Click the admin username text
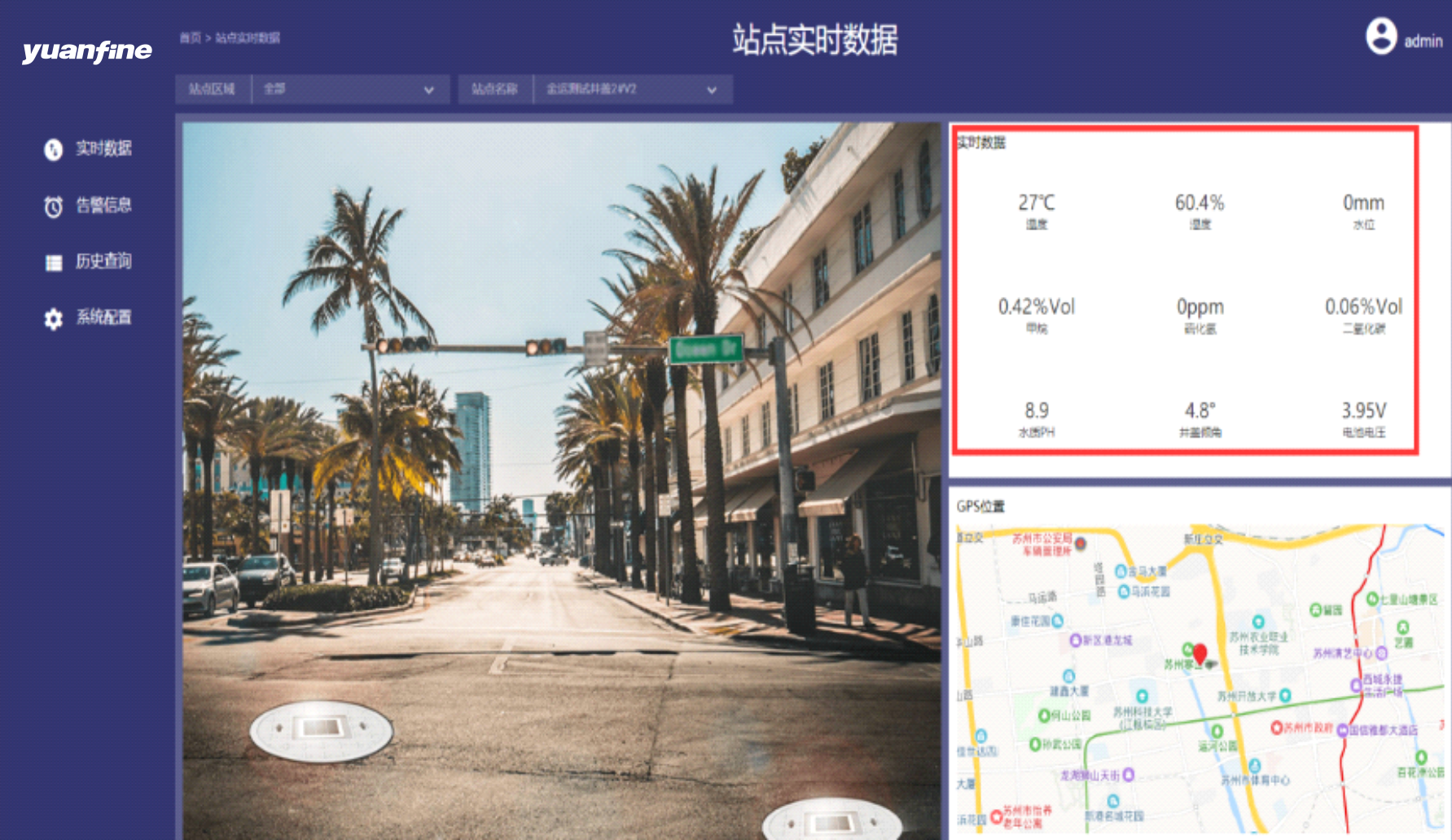The height and width of the screenshot is (840, 1452). (1423, 41)
